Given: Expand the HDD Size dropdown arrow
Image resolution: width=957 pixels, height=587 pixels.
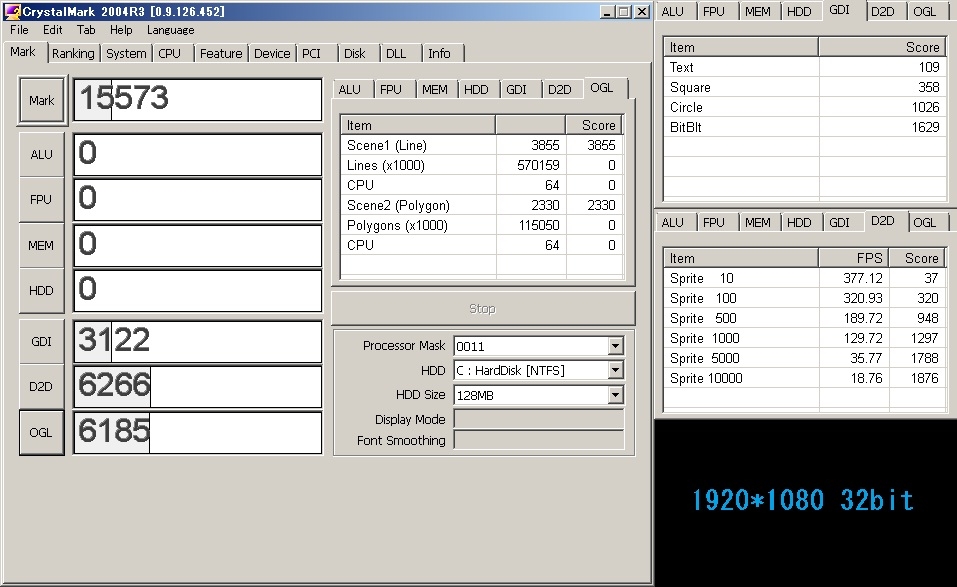Looking at the screenshot, I should pos(615,395).
